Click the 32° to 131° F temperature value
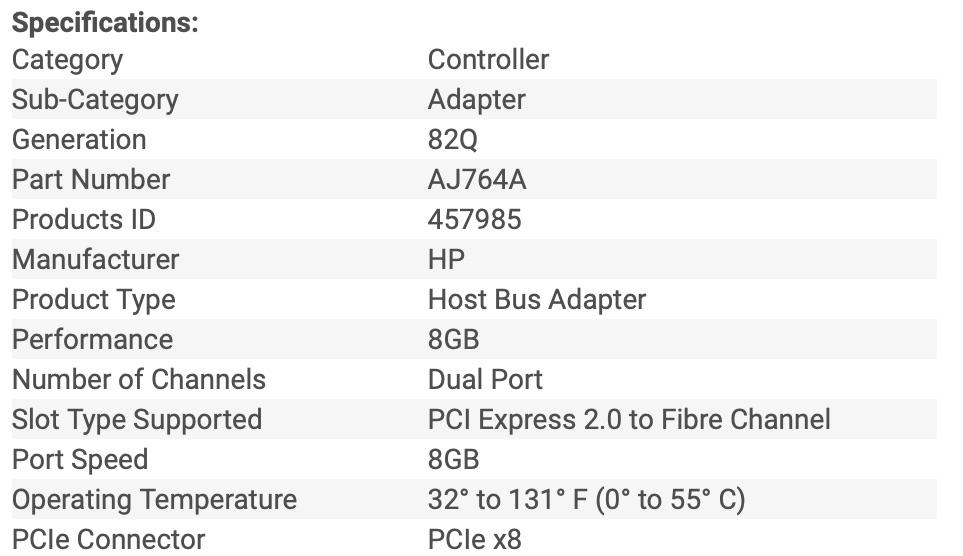 (586, 500)
